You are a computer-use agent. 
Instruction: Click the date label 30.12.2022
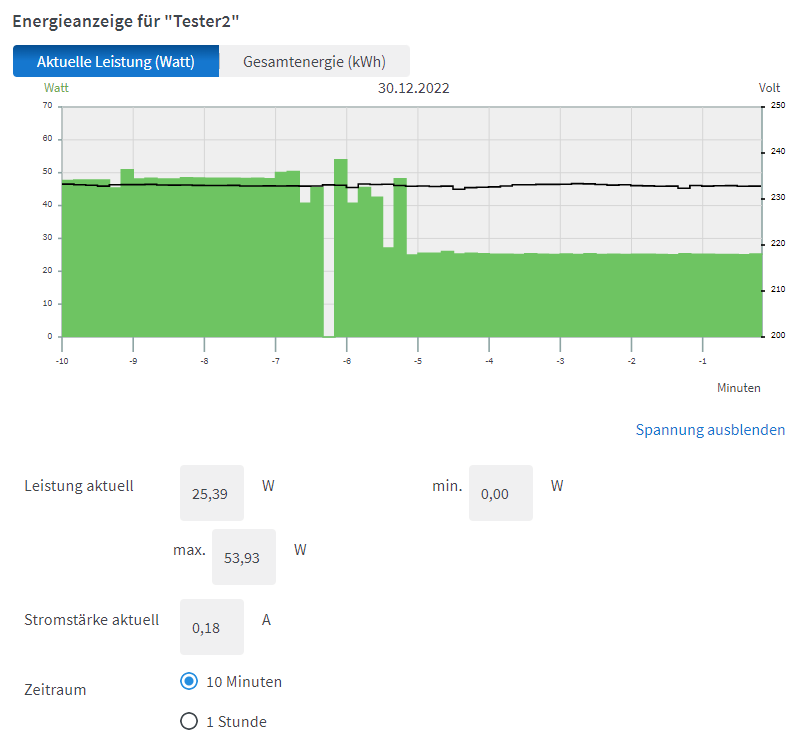point(413,88)
